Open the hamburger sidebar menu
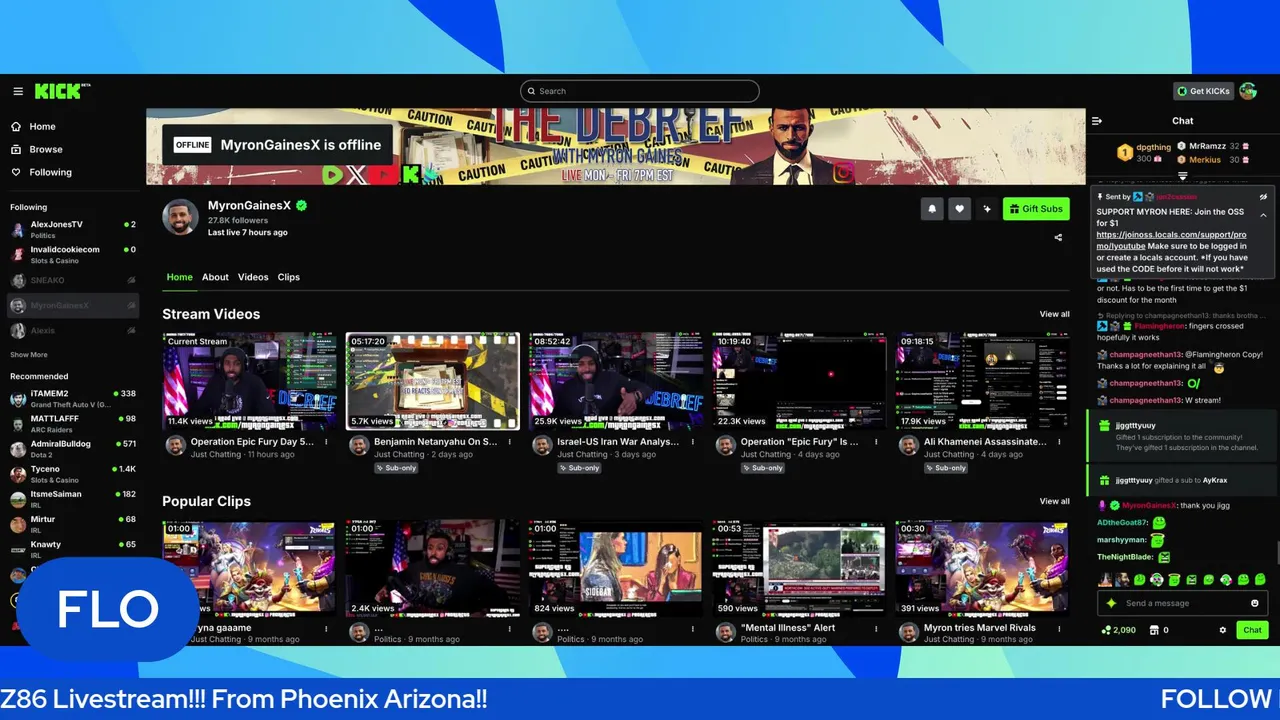Image resolution: width=1280 pixels, height=720 pixels. click(18, 91)
